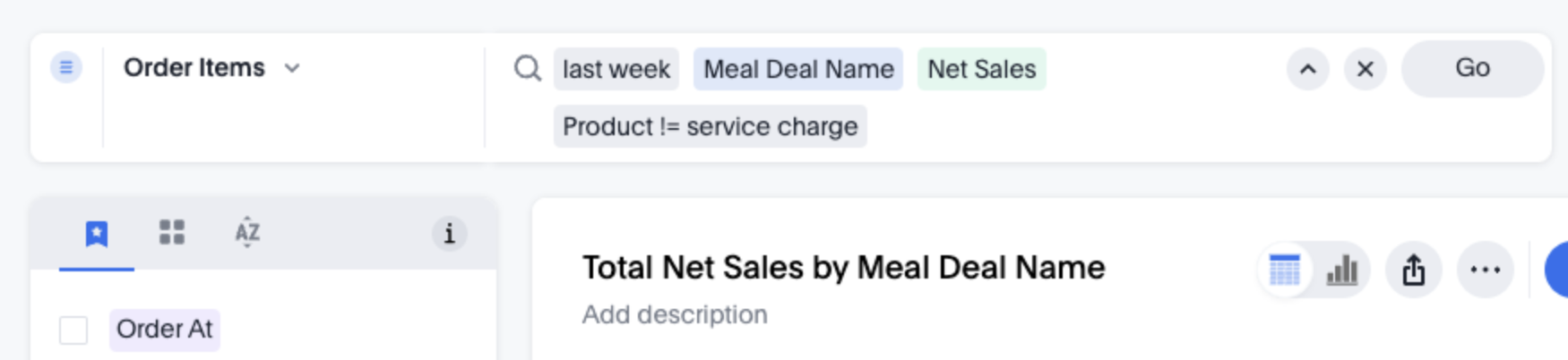Run the query with Go button
1568x360 pixels.
pyautogui.click(x=1472, y=68)
